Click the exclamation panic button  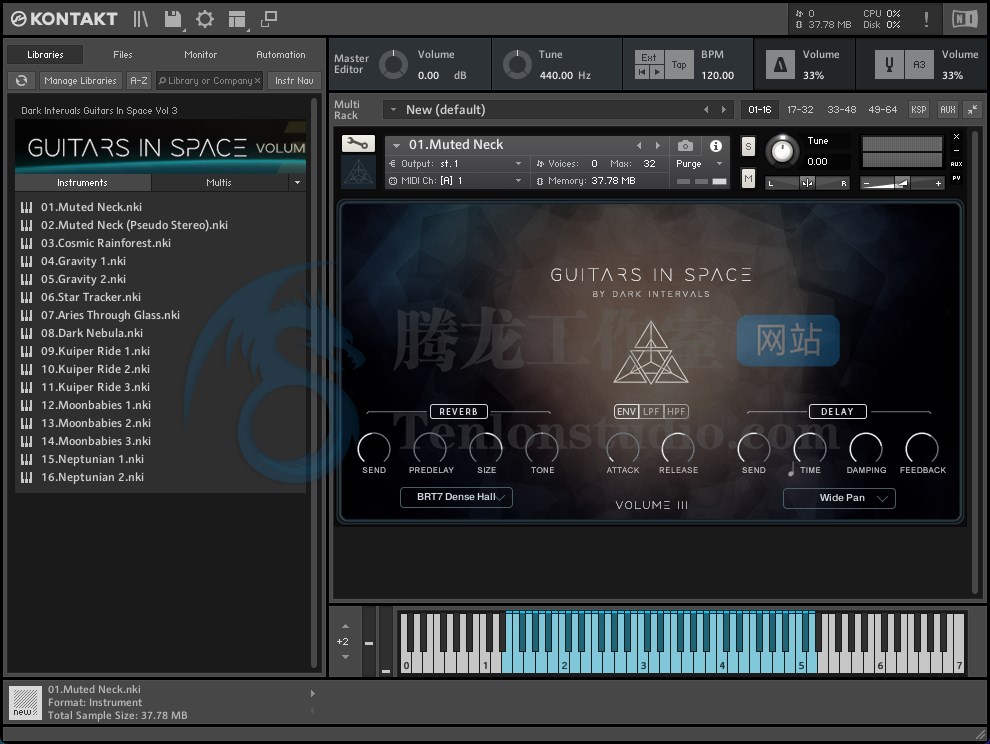click(x=926, y=19)
